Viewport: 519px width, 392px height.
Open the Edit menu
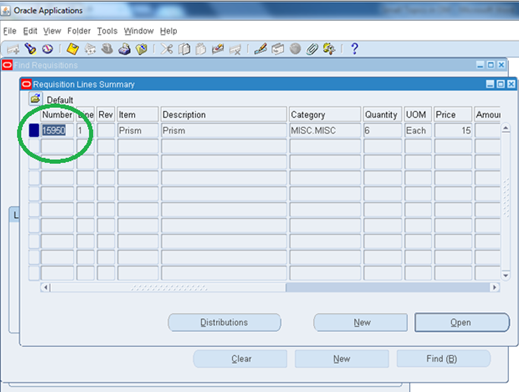(x=30, y=31)
